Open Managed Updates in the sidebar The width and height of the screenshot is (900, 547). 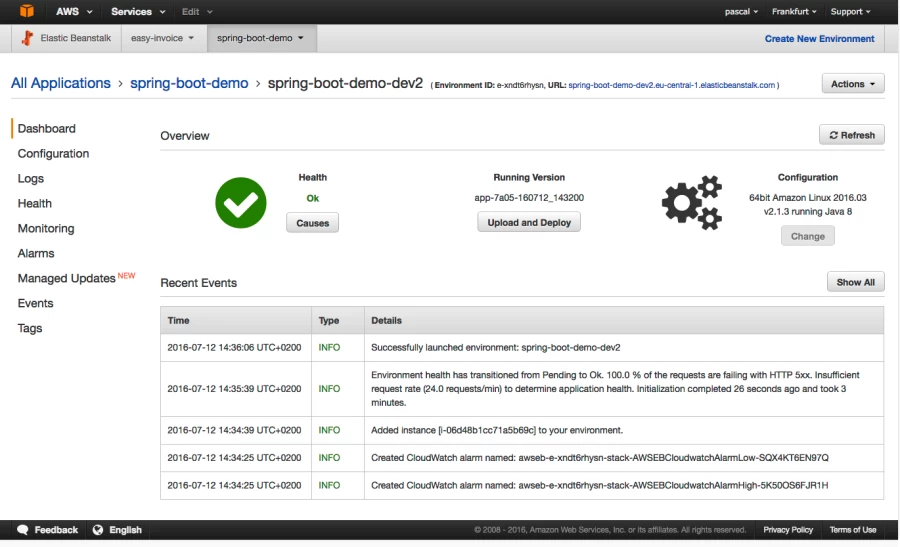click(67, 278)
